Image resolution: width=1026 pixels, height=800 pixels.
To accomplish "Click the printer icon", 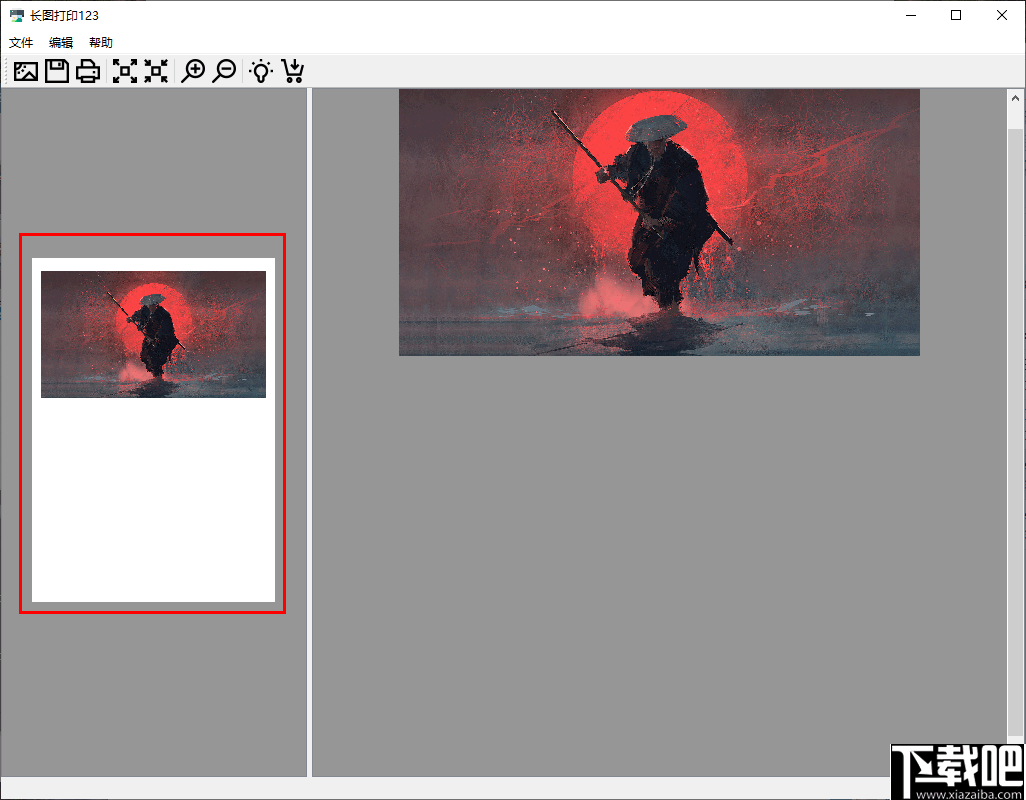I will coord(88,71).
